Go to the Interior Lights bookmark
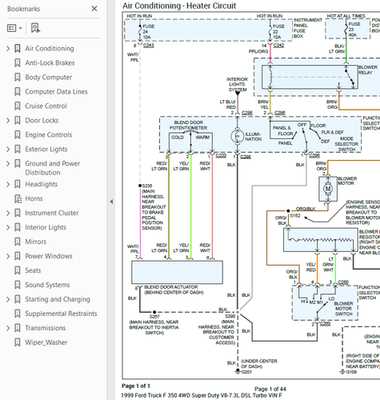Screen dimensions: 380x400 [46, 227]
